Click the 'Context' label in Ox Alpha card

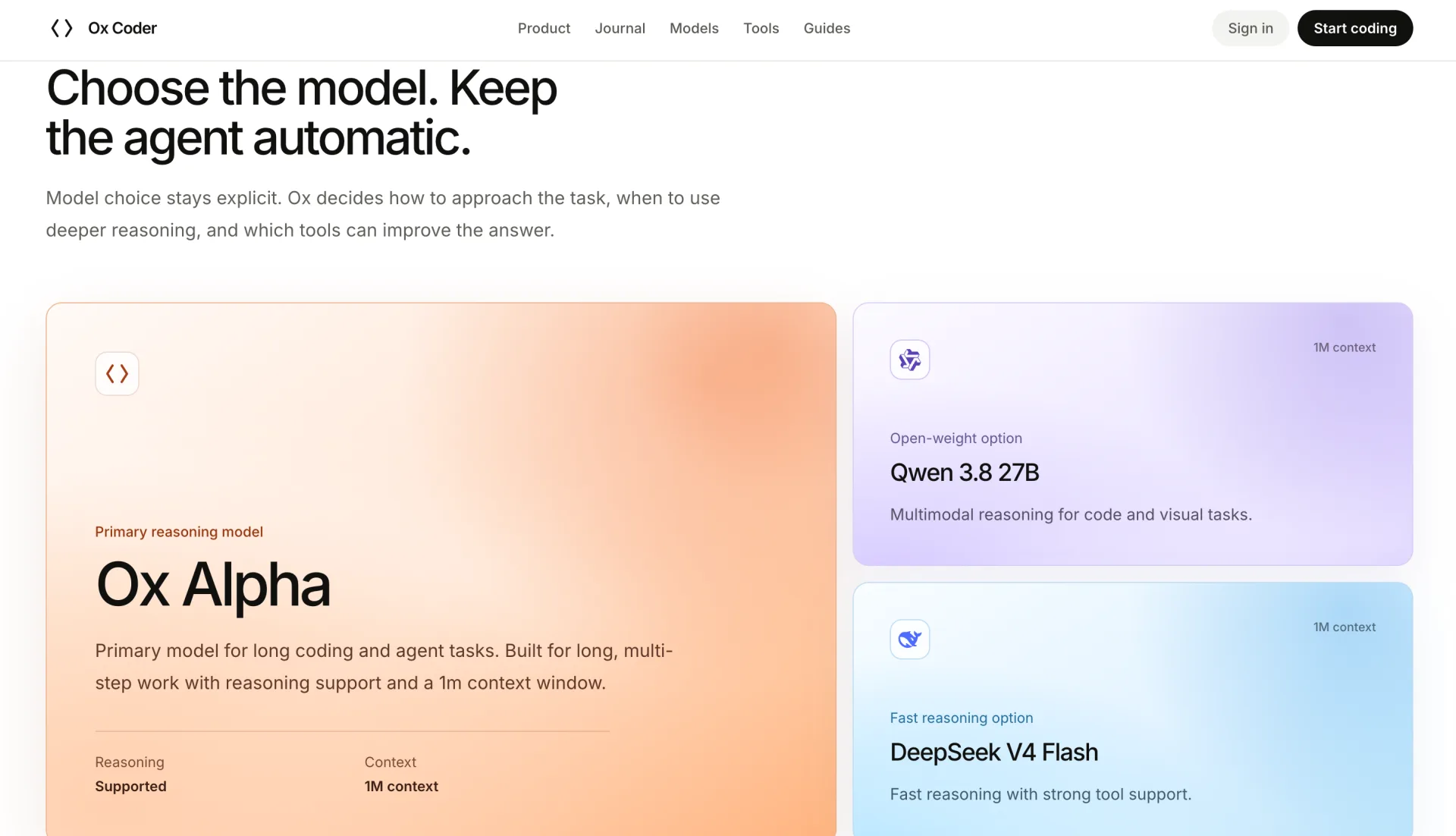(391, 762)
